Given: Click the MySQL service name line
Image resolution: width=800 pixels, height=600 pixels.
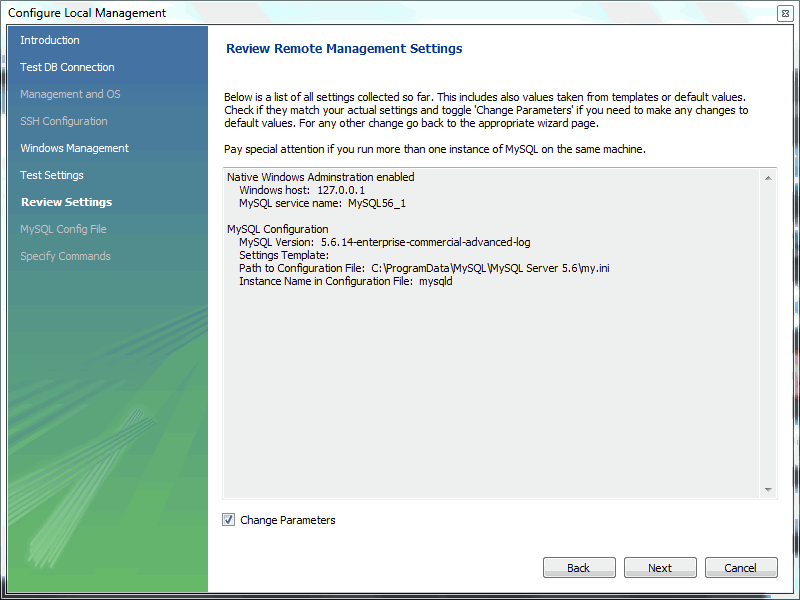Looking at the screenshot, I should click(322, 203).
